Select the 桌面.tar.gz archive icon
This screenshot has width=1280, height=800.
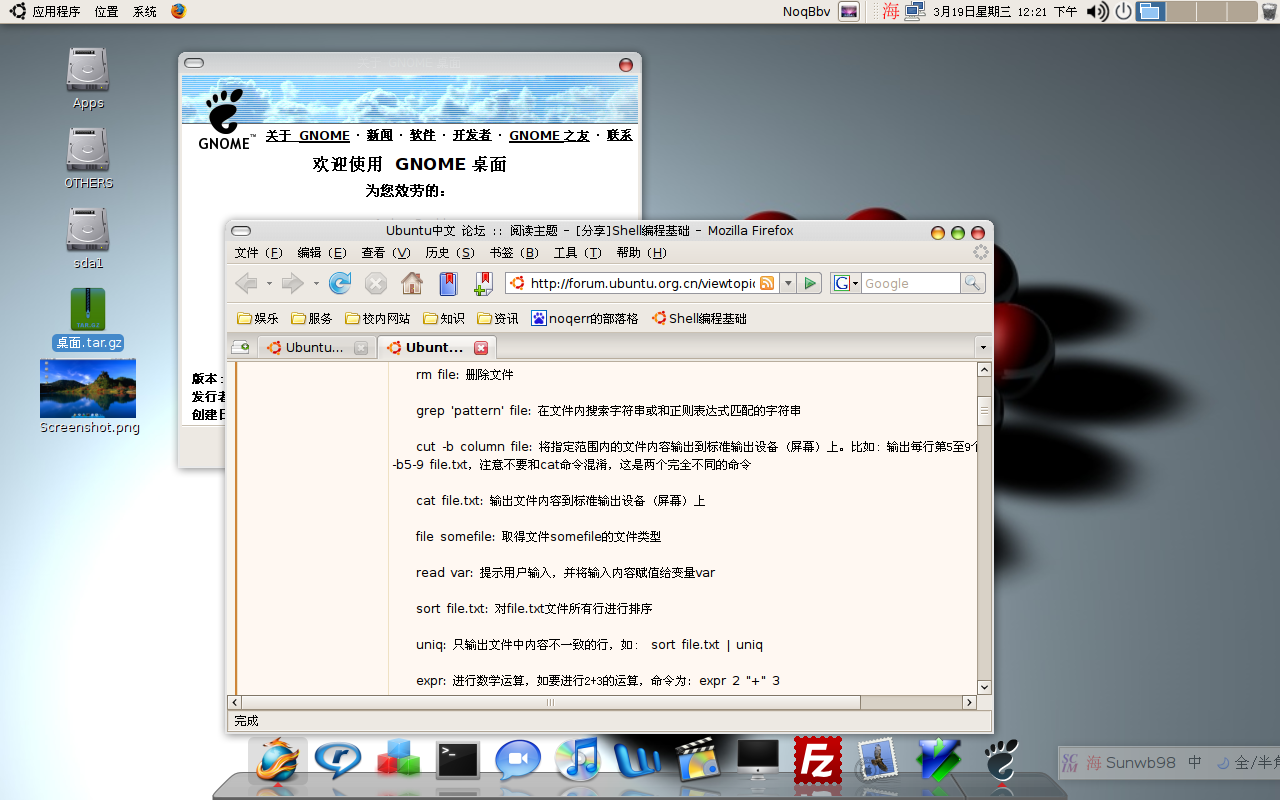tap(88, 319)
